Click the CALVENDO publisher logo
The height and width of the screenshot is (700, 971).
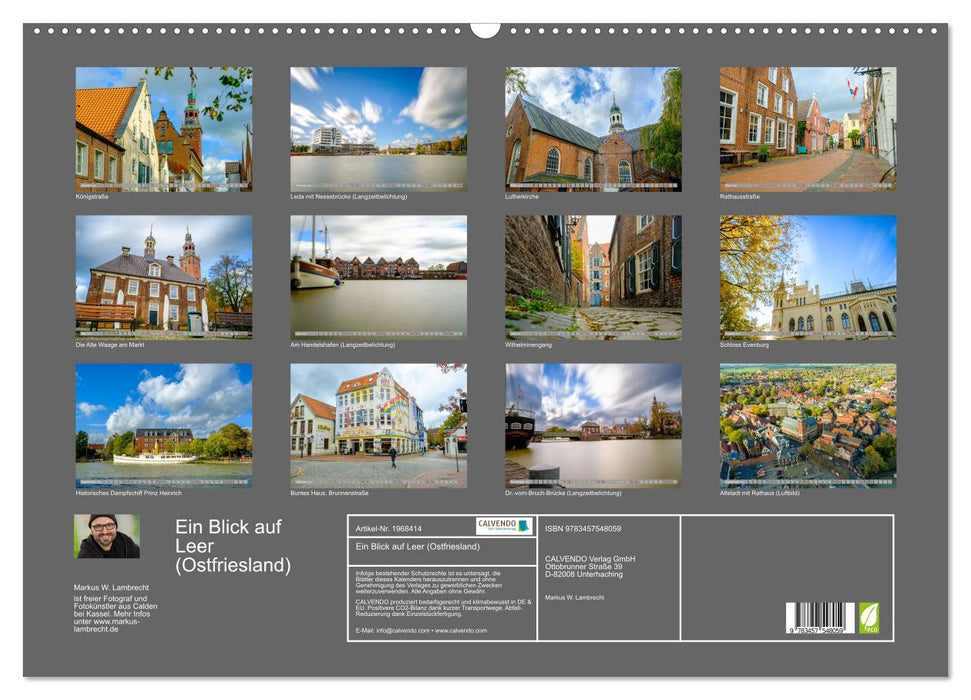(502, 525)
